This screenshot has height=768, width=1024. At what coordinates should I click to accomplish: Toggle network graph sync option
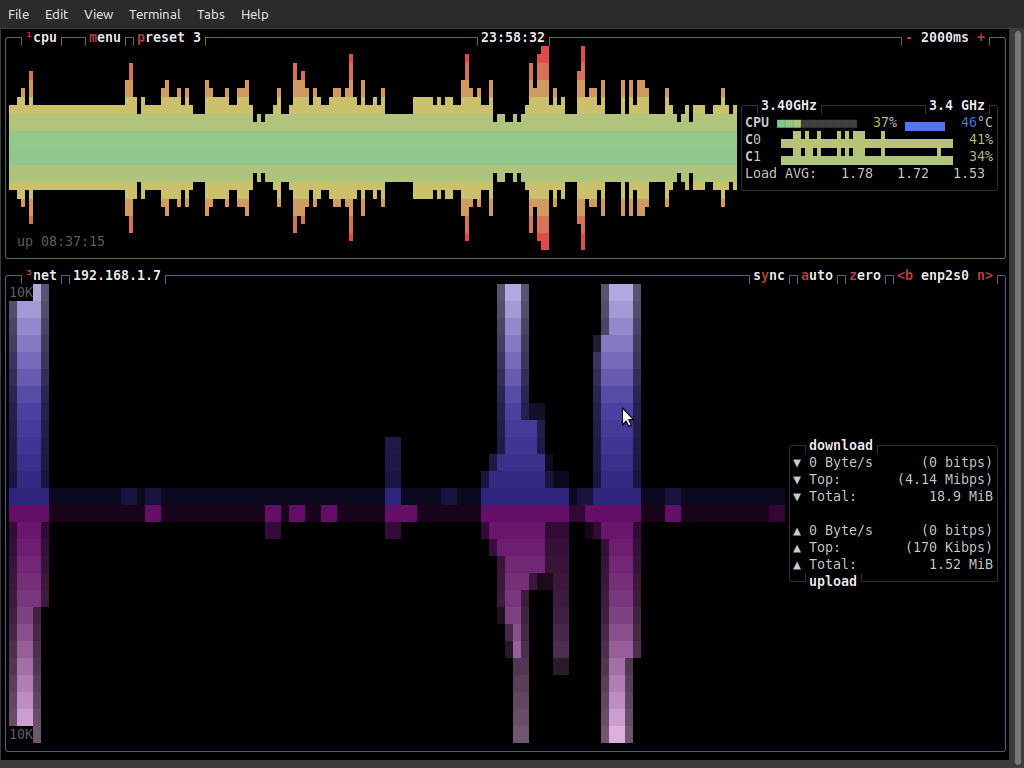[x=769, y=276]
